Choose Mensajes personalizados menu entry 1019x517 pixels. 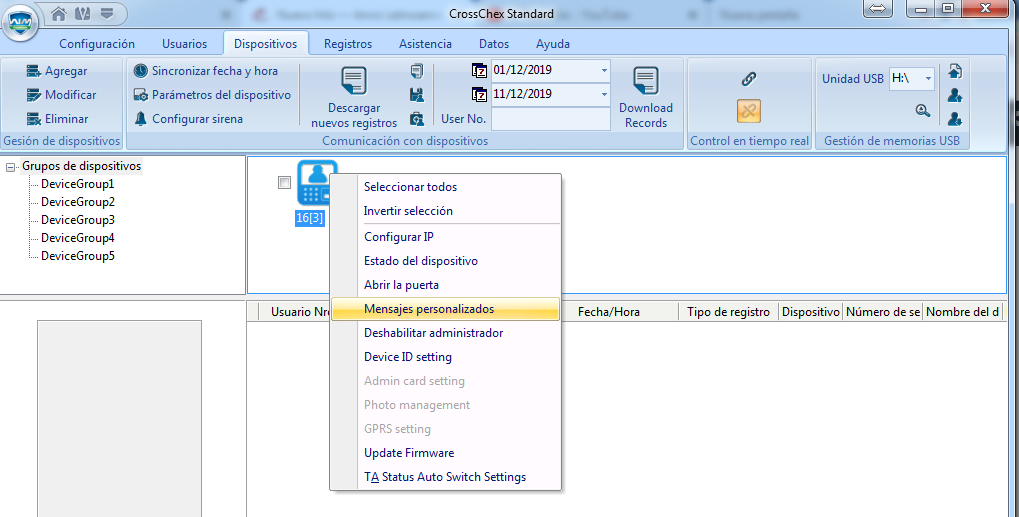coord(445,309)
